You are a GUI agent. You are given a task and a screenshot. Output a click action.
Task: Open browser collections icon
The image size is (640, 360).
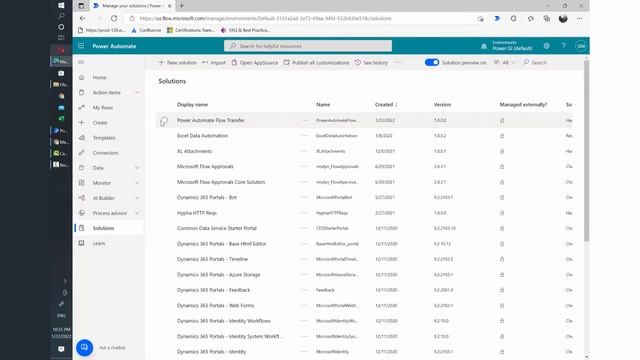pos(547,18)
